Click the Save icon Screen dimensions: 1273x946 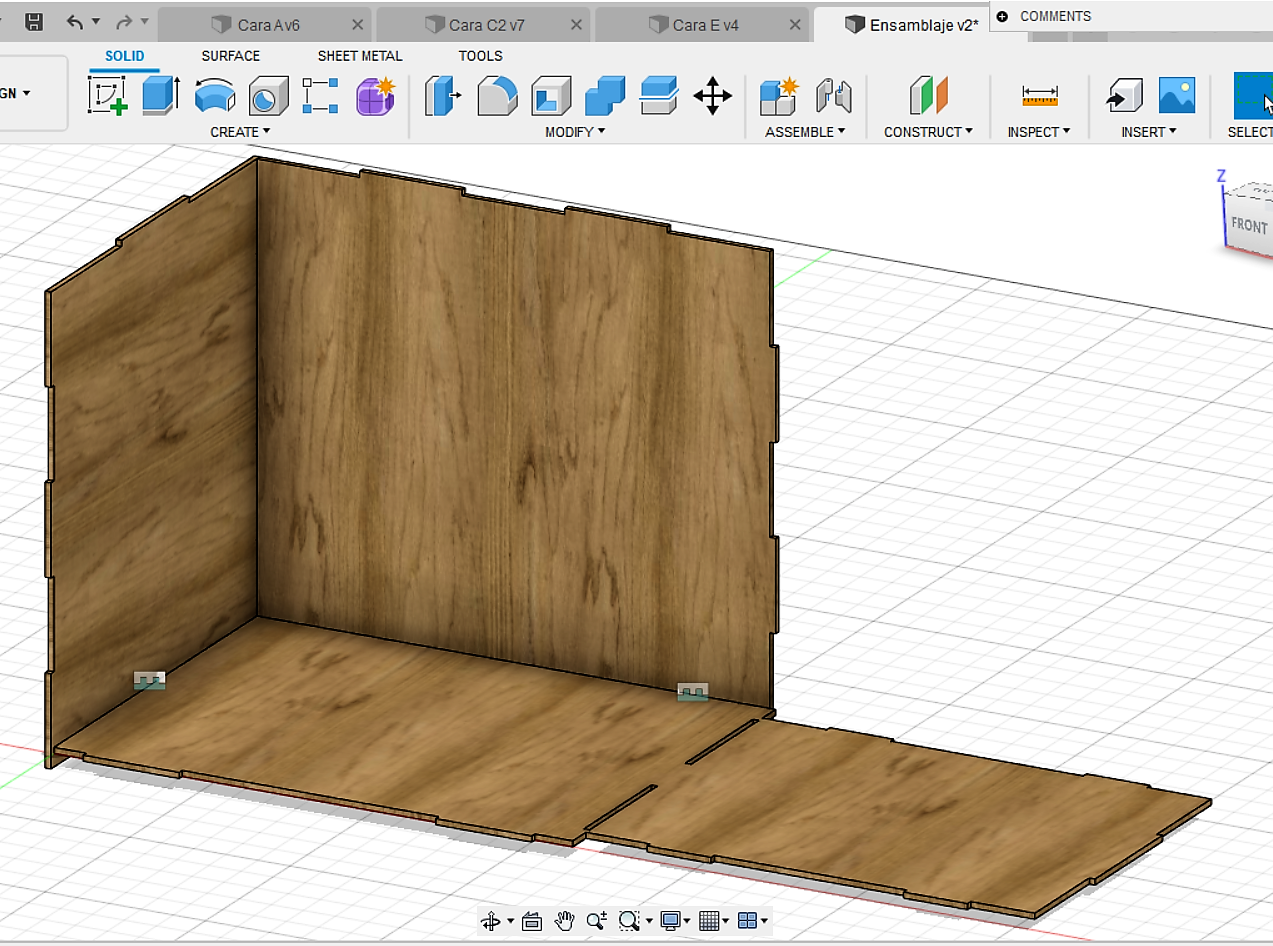point(33,22)
